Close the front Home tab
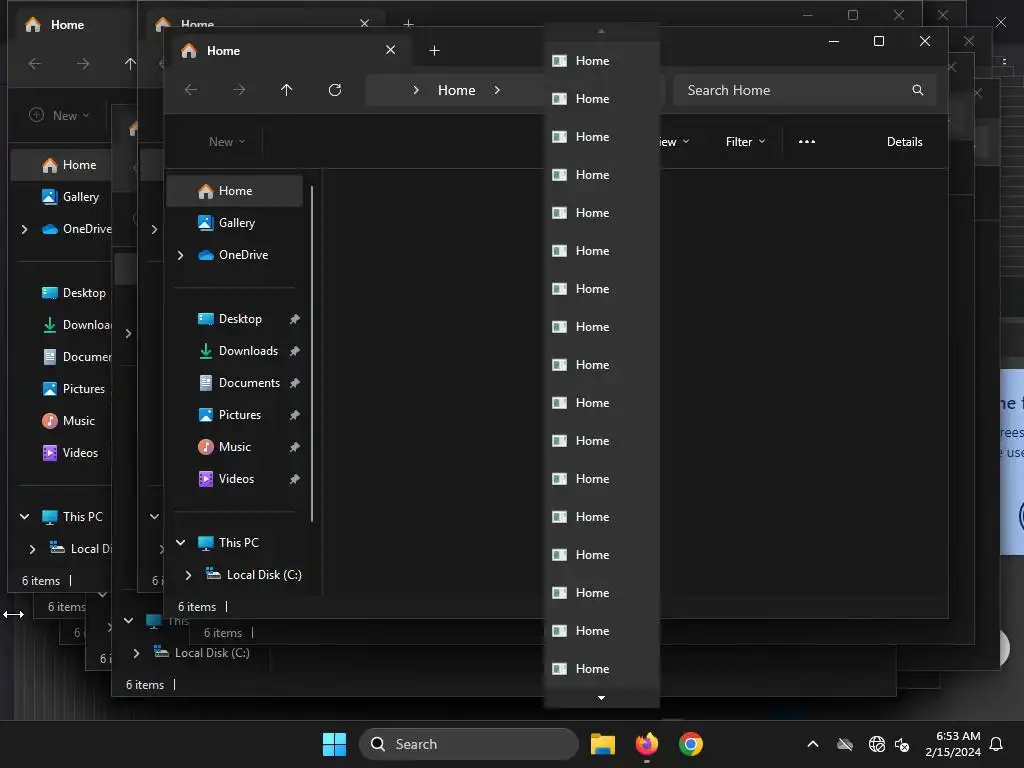The width and height of the screenshot is (1024, 768). (x=391, y=50)
